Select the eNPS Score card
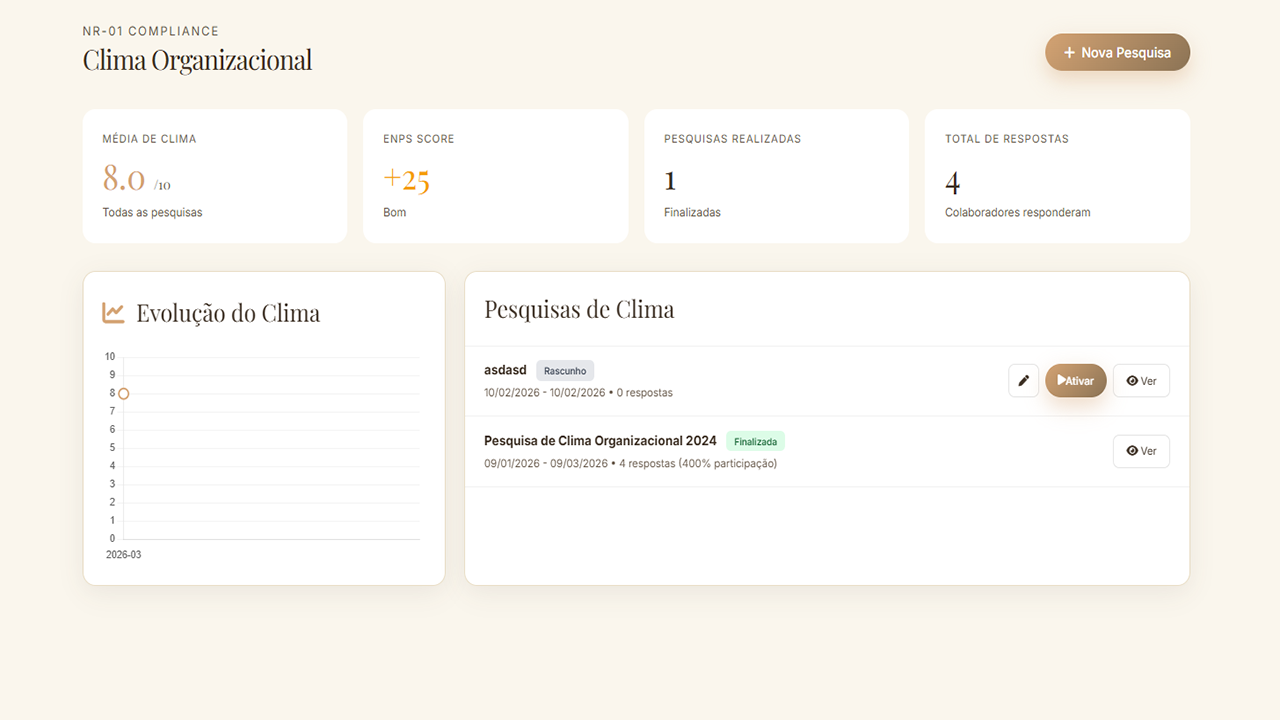The height and width of the screenshot is (720, 1280). [x=495, y=176]
